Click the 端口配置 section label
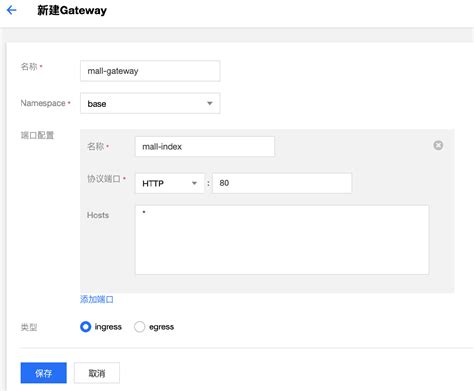The width and height of the screenshot is (474, 391). (37, 135)
